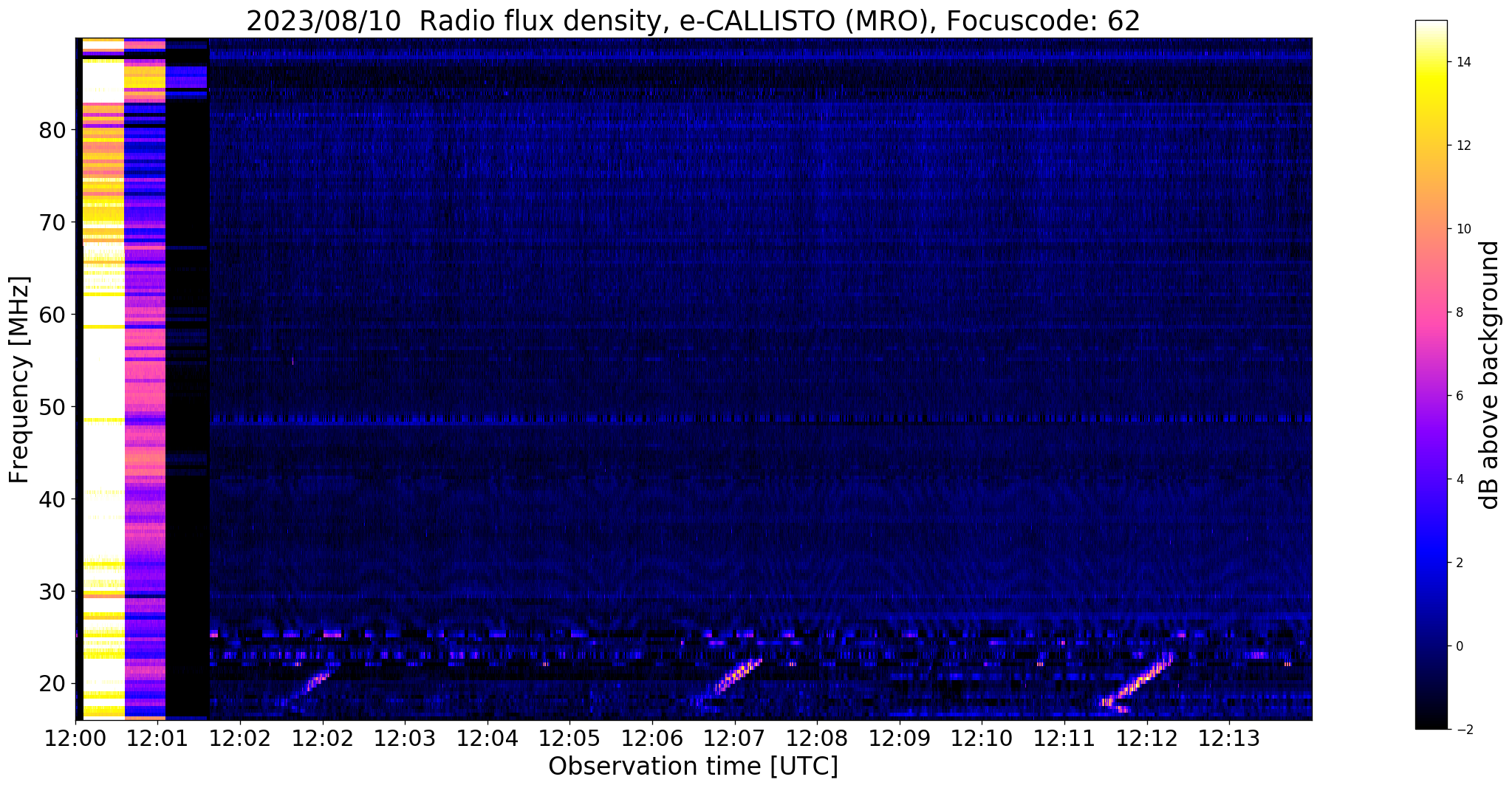Click the 40 MHz y-axis tick label
The height and width of the screenshot is (788, 1512).
click(x=52, y=499)
